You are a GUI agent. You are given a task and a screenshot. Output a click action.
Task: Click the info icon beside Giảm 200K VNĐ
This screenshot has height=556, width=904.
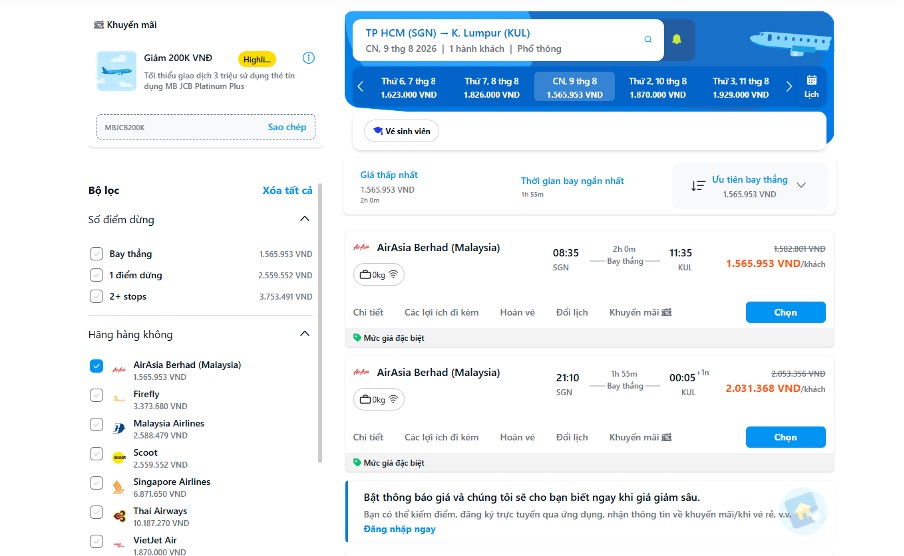(309, 58)
